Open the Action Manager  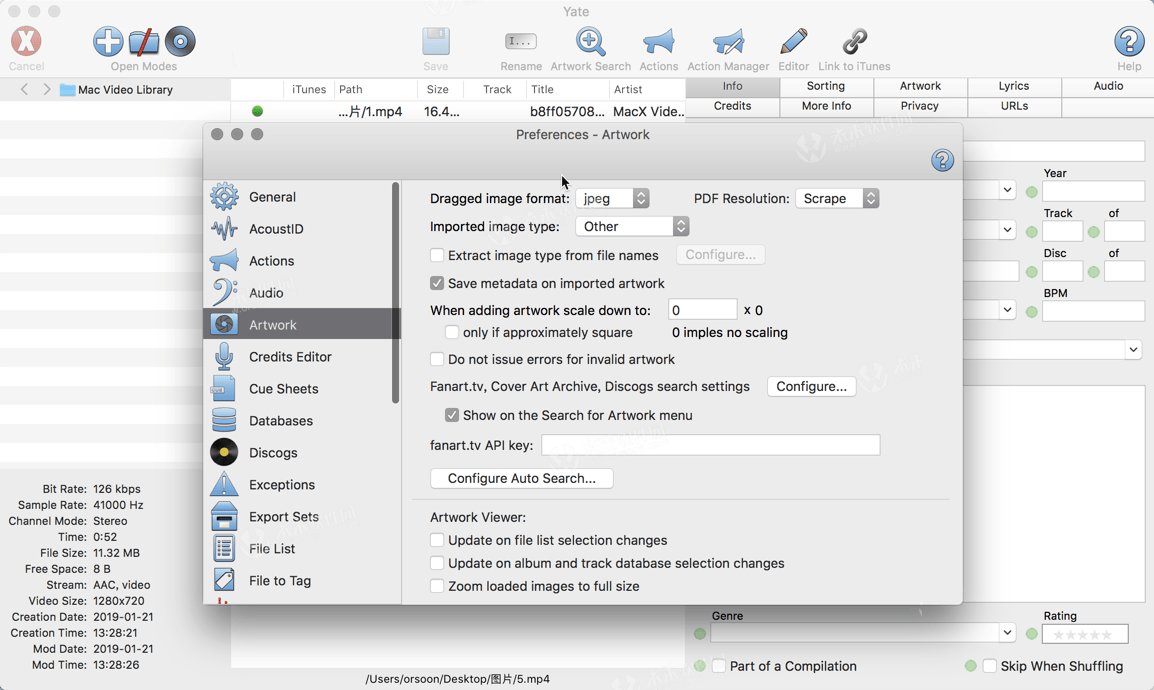[x=728, y=42]
